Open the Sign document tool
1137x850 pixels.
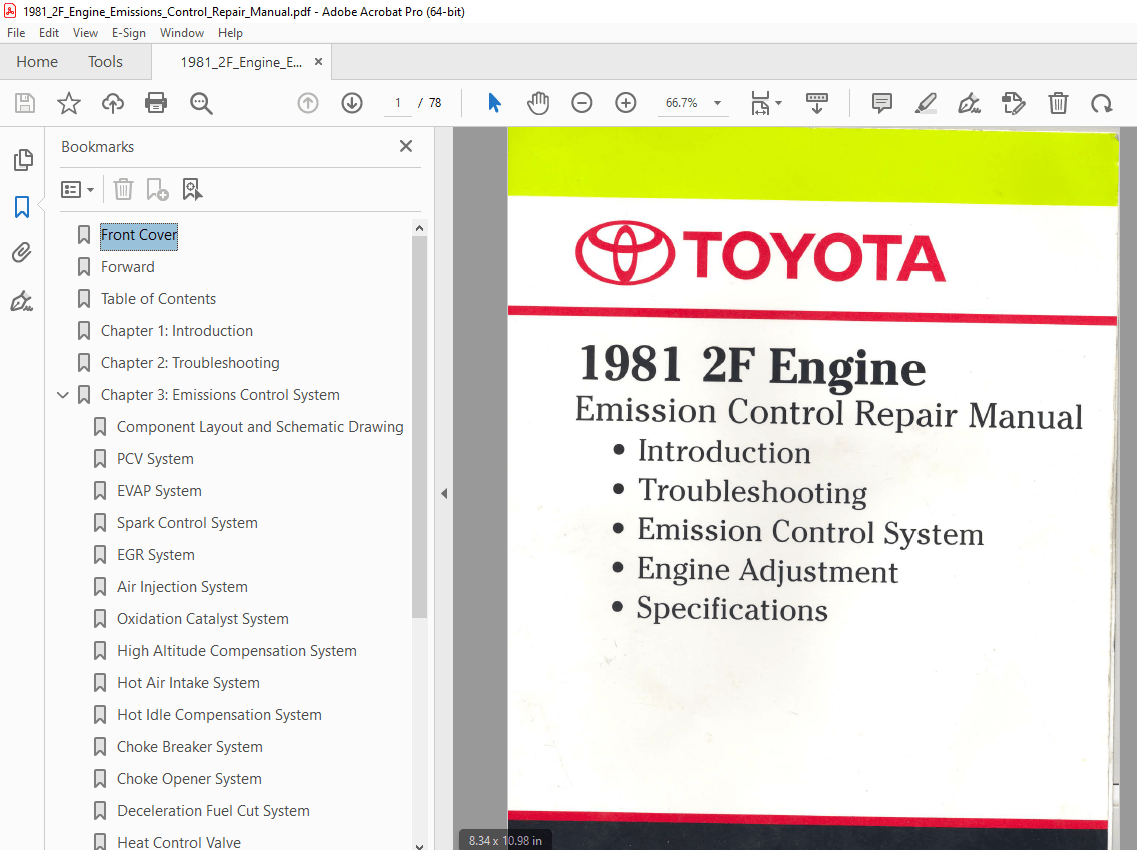coord(969,102)
